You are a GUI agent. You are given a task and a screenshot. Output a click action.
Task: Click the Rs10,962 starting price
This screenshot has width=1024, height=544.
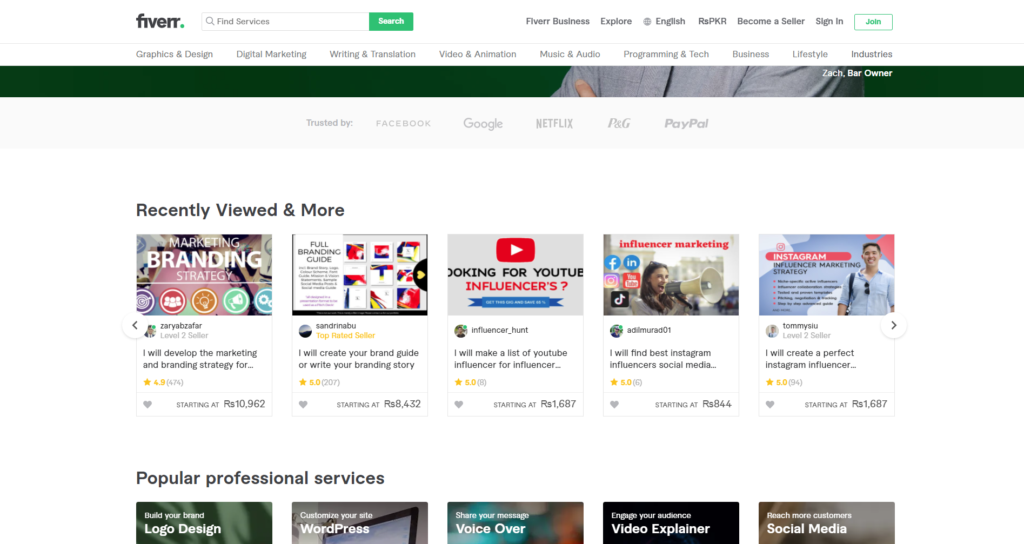[244, 404]
